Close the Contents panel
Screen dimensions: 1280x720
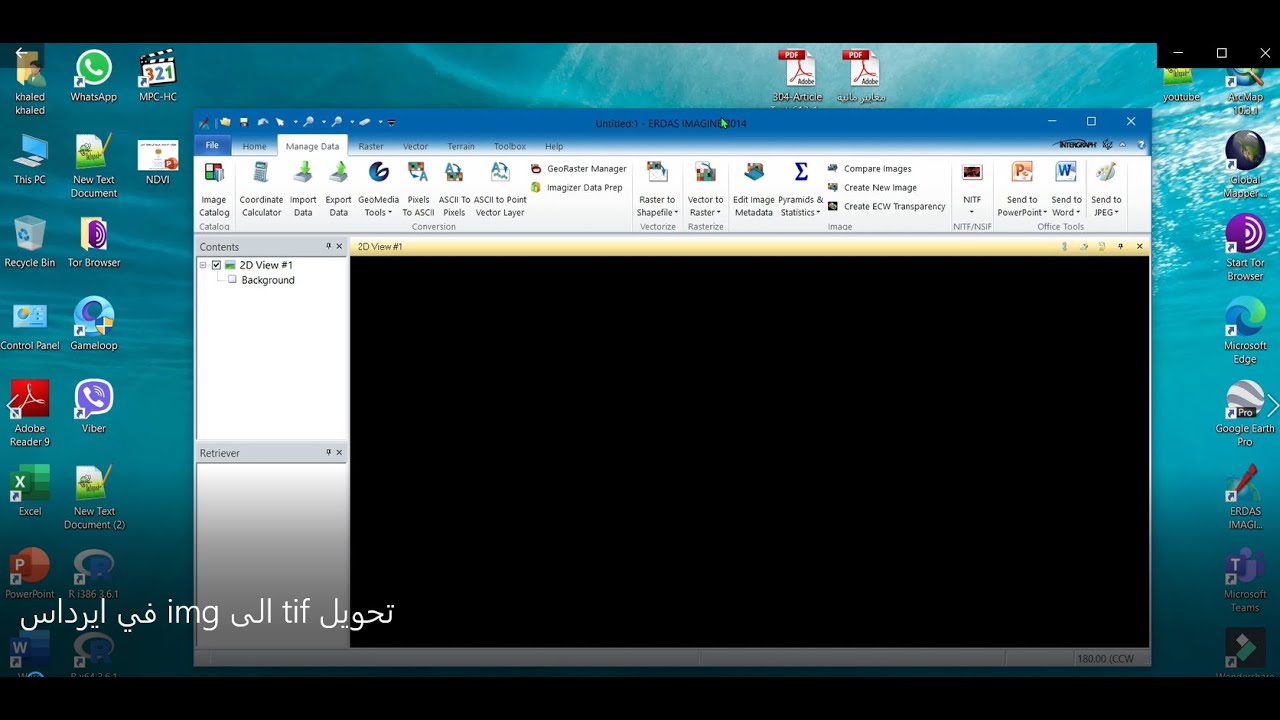[x=339, y=246]
